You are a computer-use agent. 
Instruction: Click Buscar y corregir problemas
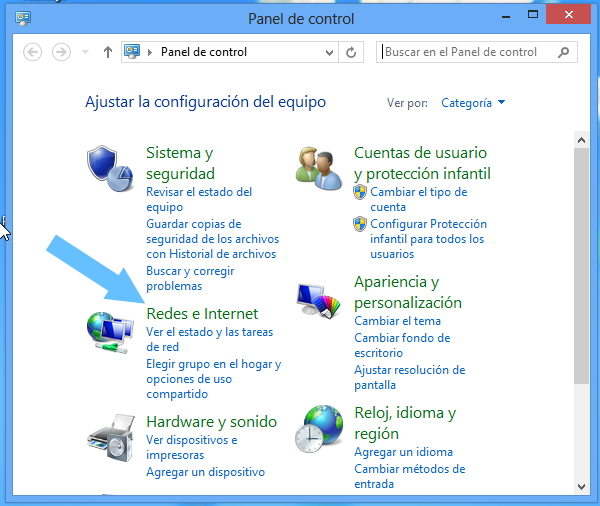pos(190,278)
